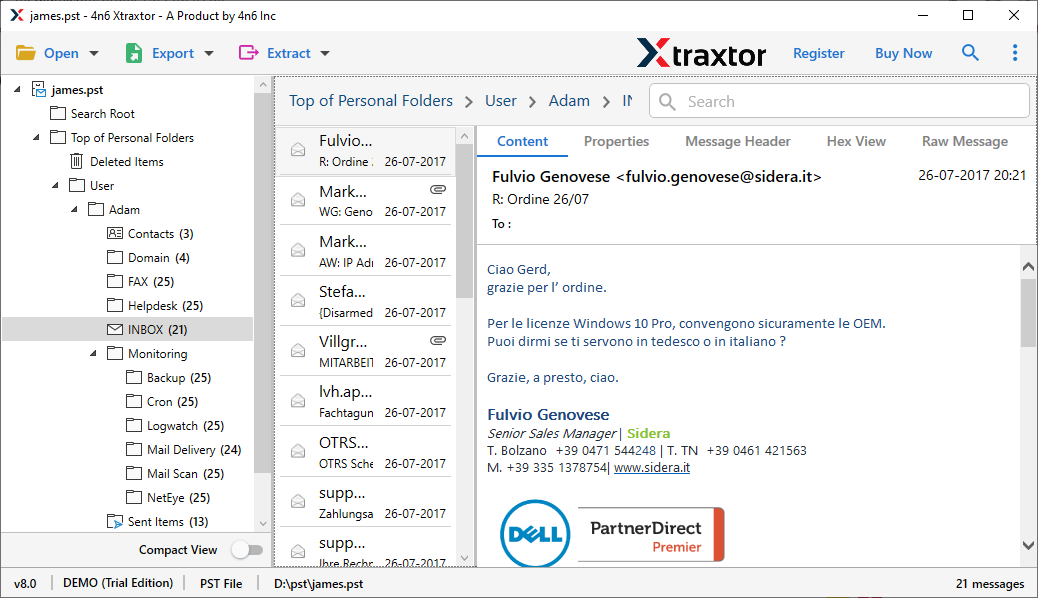This screenshot has width=1038, height=598.
Task: View the Raw Message tab
Action: coord(964,141)
